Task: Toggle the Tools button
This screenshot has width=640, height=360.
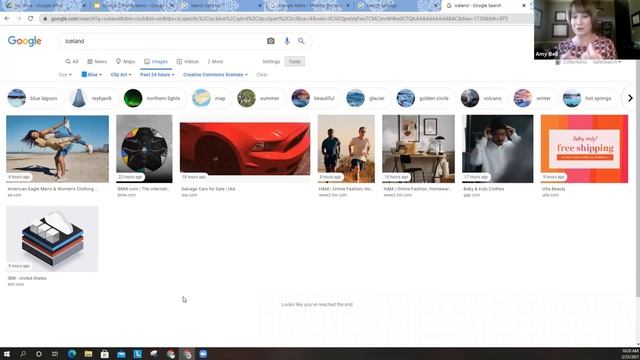Action: click(295, 62)
